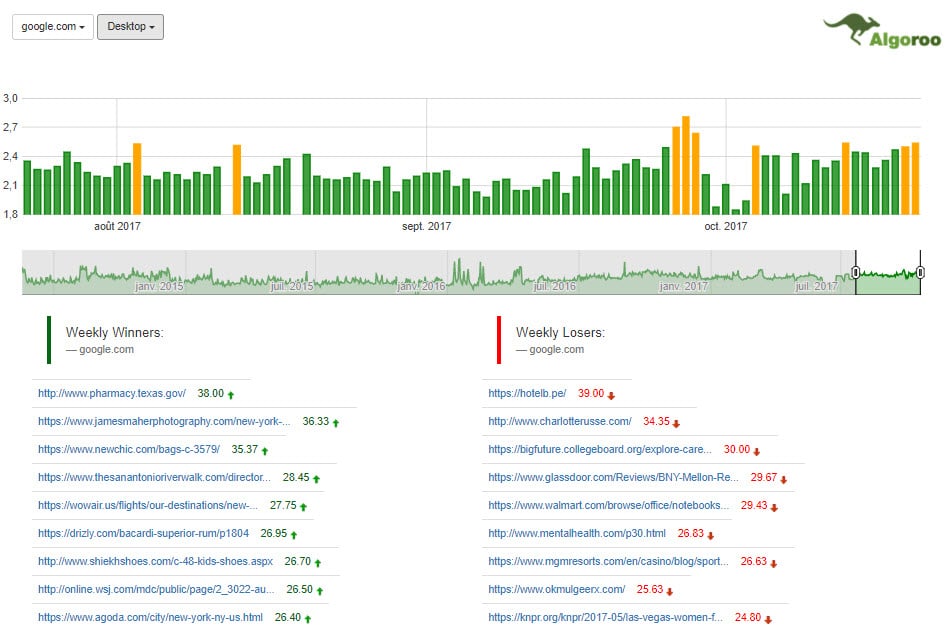Open walmart.com office notebooks link
Viewport: 952px width, 629px height.
pyautogui.click(x=608, y=505)
